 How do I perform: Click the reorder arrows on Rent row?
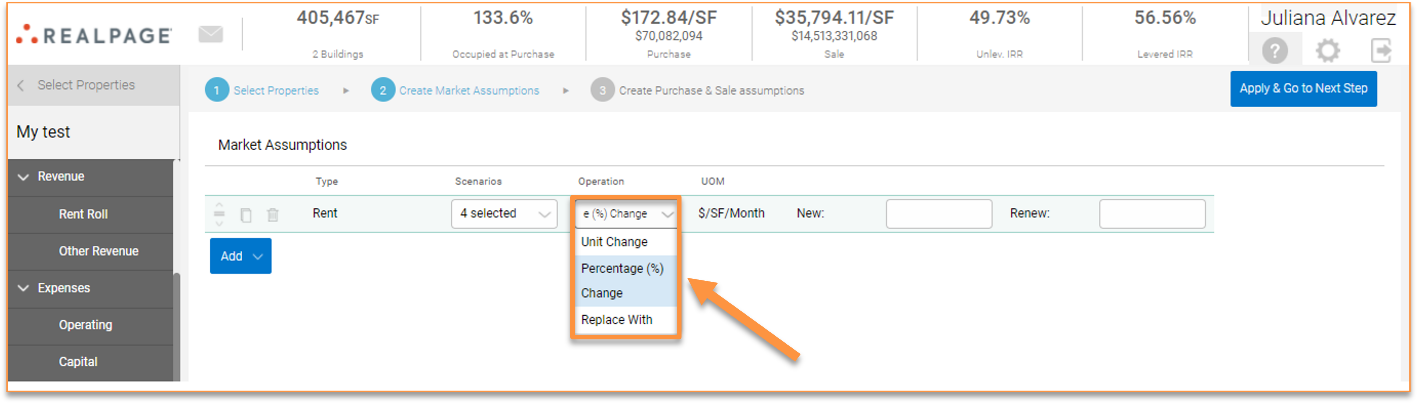(219, 214)
